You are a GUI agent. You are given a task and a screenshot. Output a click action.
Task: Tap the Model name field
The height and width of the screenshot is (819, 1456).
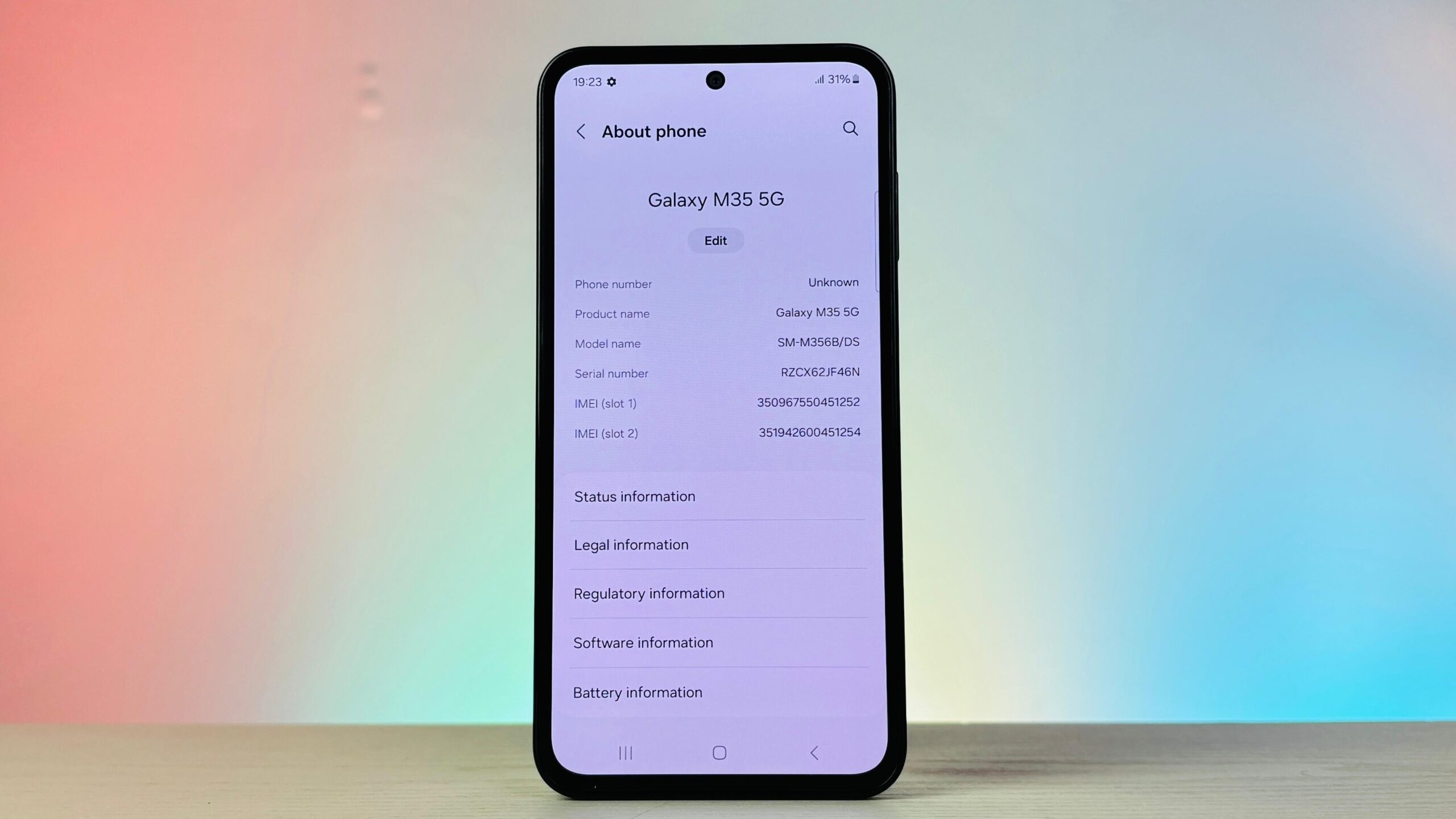pyautogui.click(x=716, y=342)
